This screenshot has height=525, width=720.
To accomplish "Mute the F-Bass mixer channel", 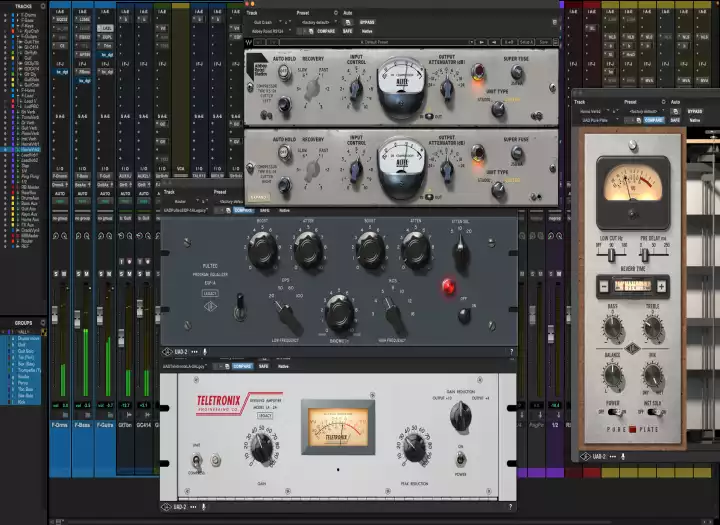I will click(x=86, y=274).
